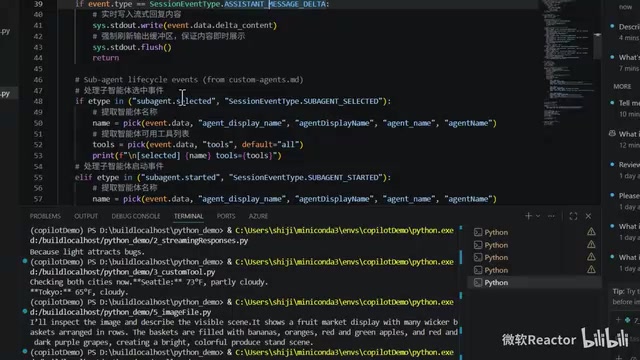Open chat session 'What i' from 12 mins ago

[624, 139]
